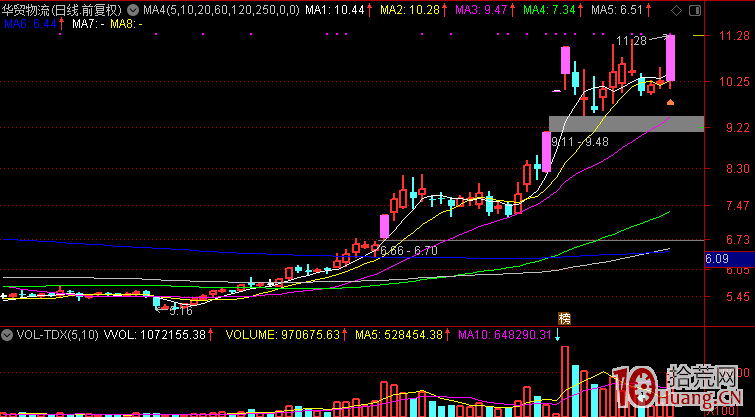Open the VOL-TDX indicator dropdown arrow
This screenshot has width=755, height=417.
coord(7,335)
